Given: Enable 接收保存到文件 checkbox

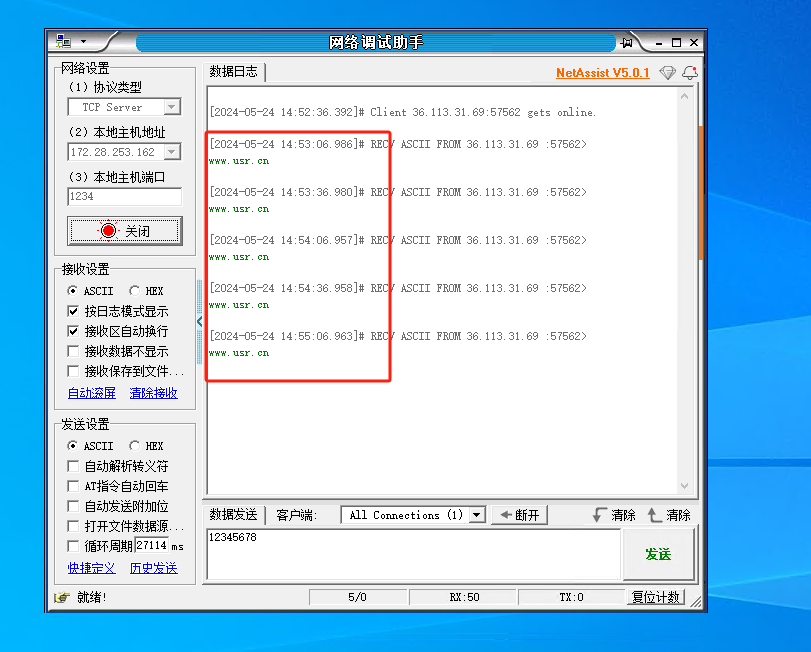Looking at the screenshot, I should (73, 371).
